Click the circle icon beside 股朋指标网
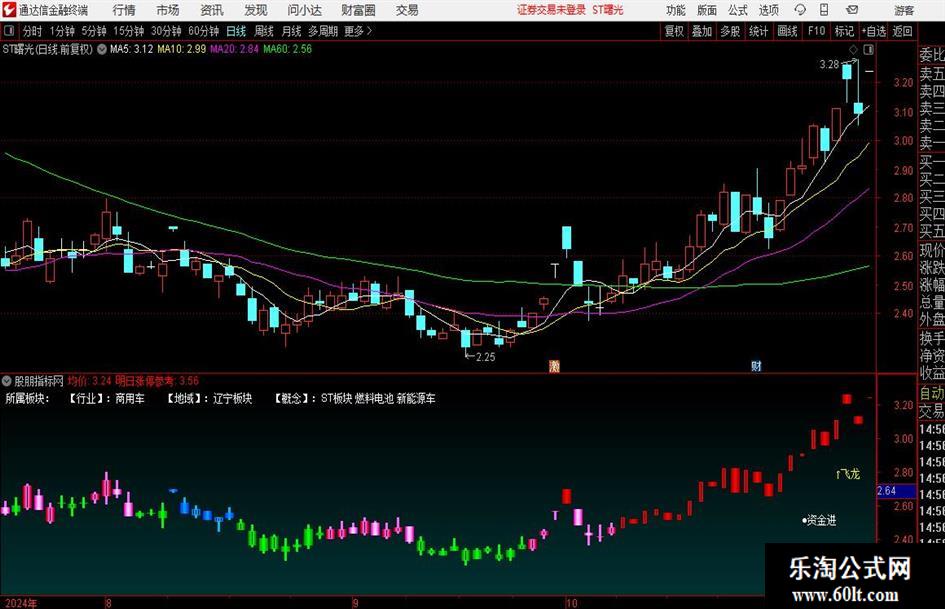Viewport: 945px width, 609px height. point(7,381)
